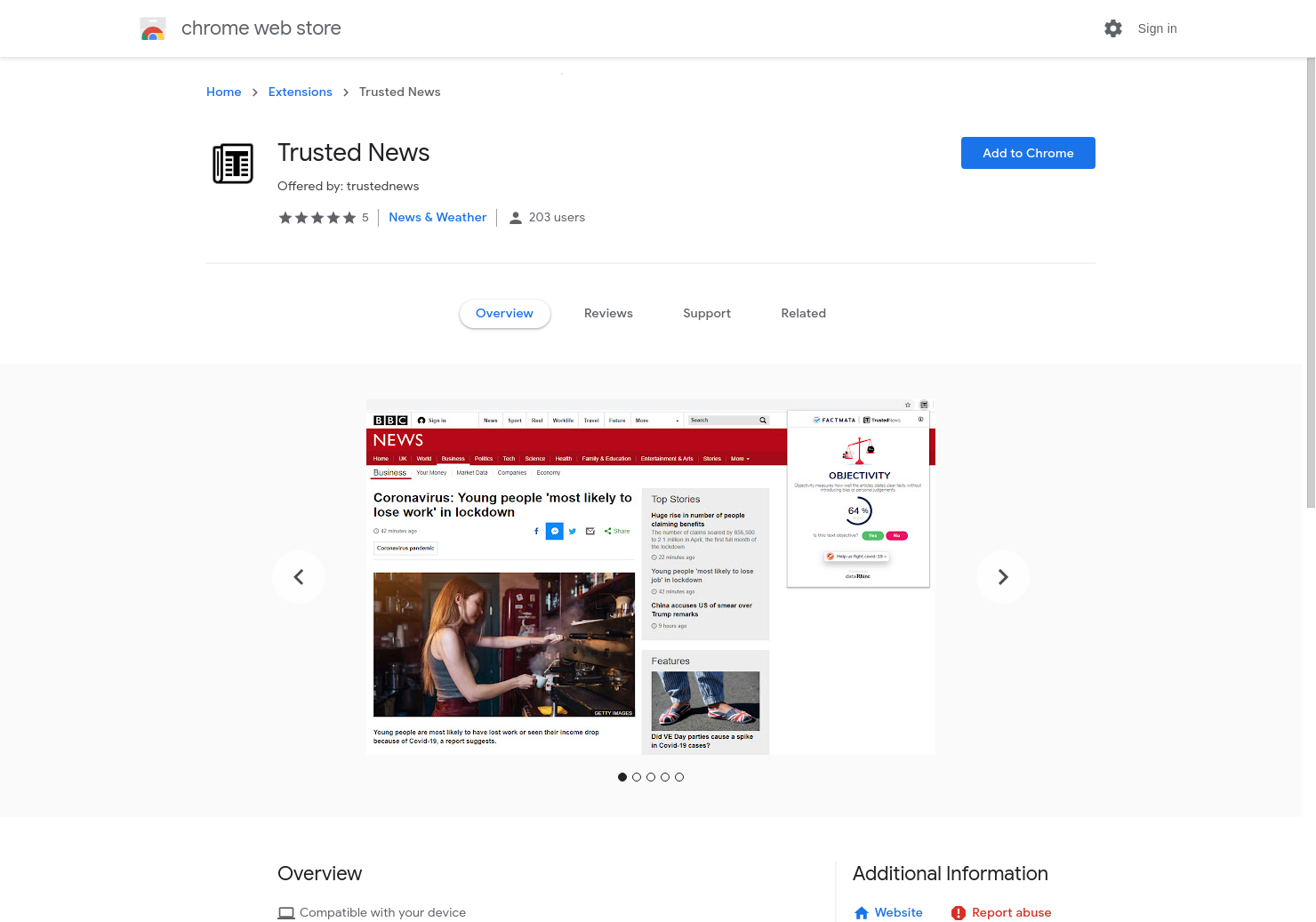The image size is (1316, 922).
Task: Click the Offered by: trustednews text
Action: pyautogui.click(x=349, y=186)
